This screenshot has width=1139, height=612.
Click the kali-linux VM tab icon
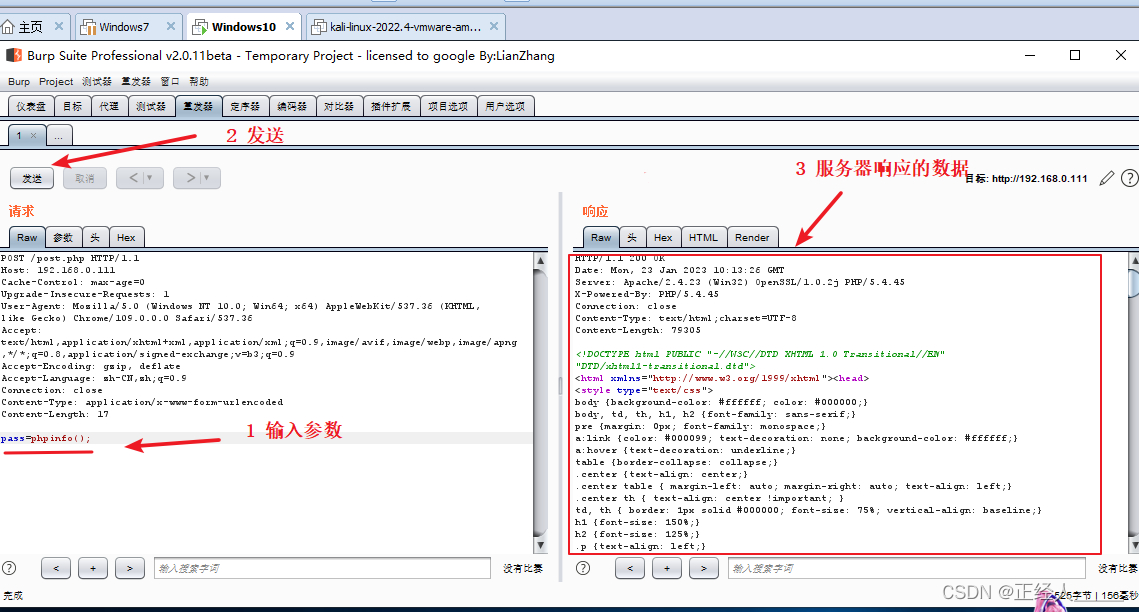(318, 27)
